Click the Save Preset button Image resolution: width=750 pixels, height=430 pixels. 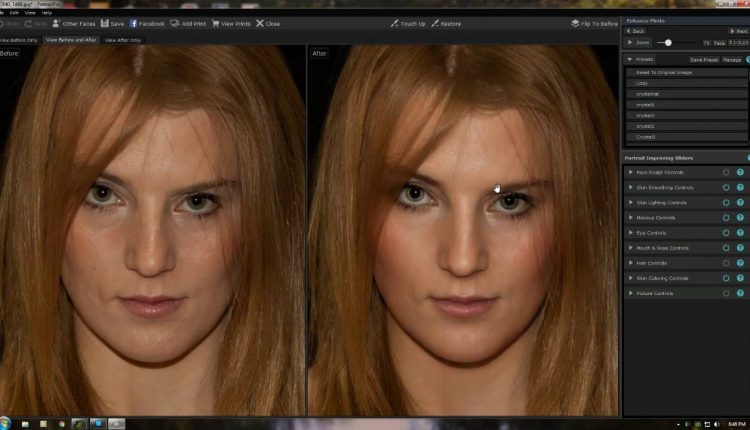[x=704, y=60]
